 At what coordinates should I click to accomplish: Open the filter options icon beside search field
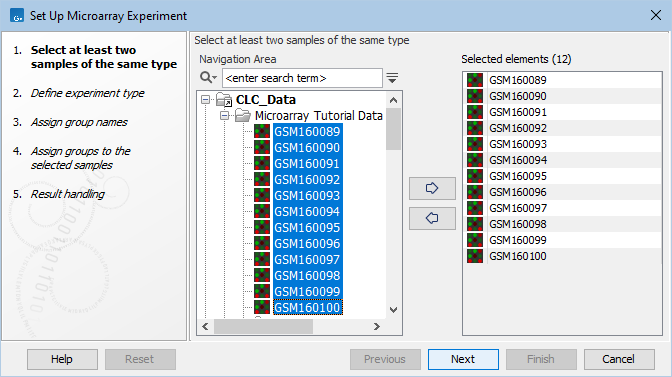click(392, 78)
